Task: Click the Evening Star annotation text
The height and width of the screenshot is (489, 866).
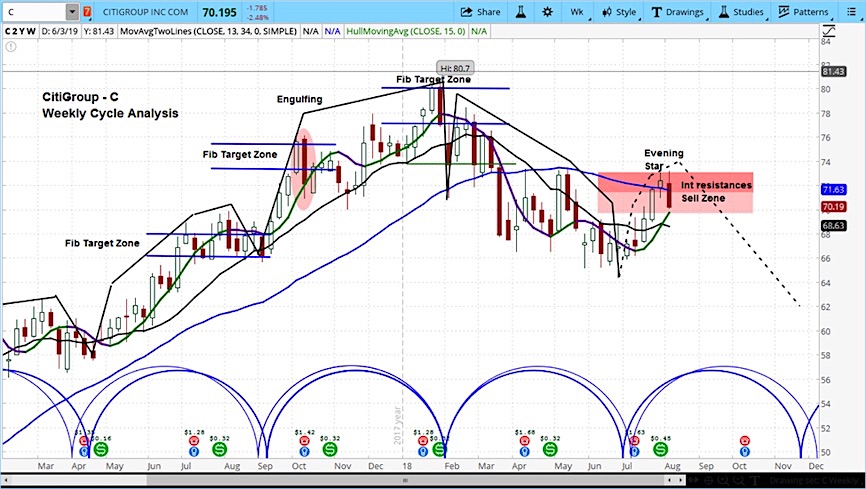Action: tap(663, 159)
